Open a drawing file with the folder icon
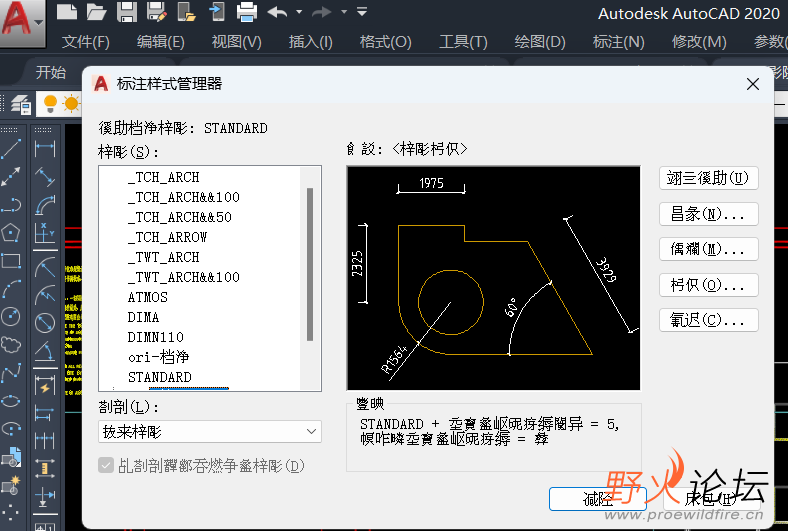788x531 pixels. [x=96, y=12]
